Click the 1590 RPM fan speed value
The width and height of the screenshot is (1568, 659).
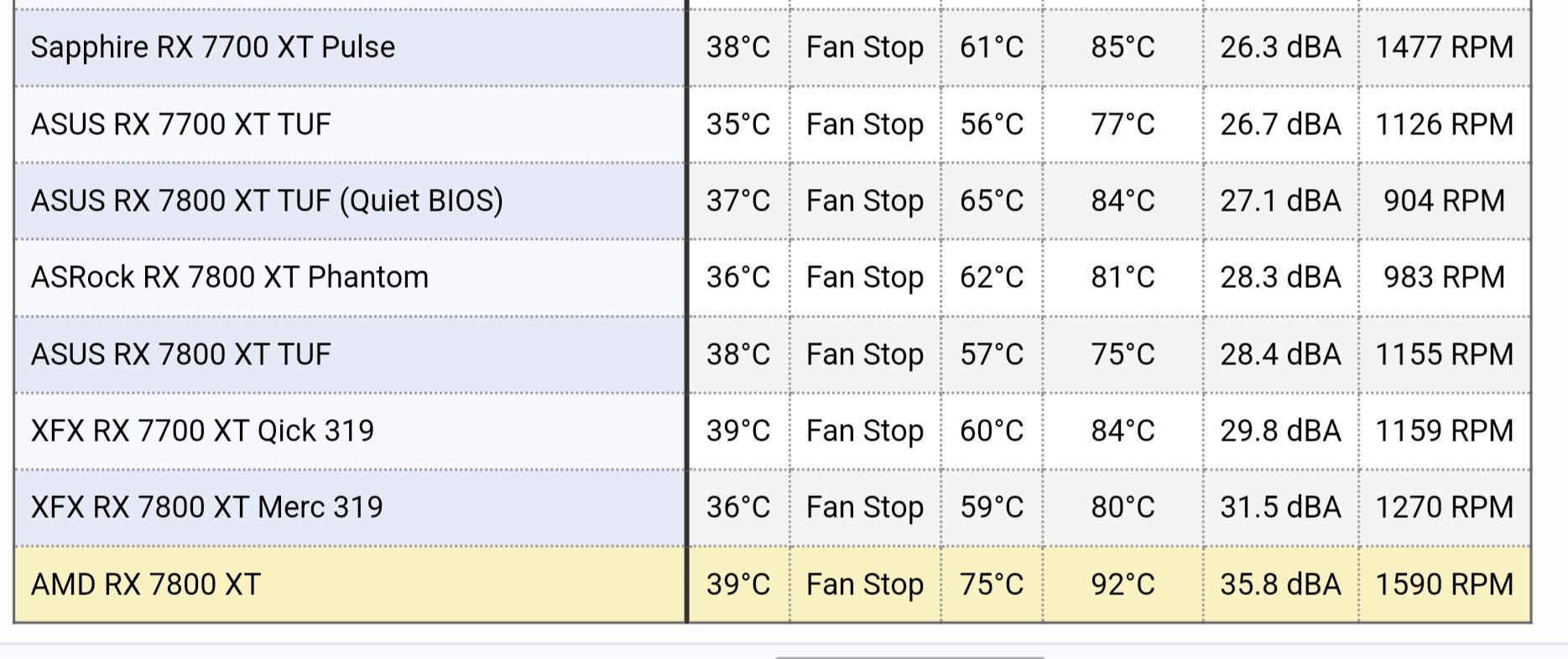point(1444,584)
